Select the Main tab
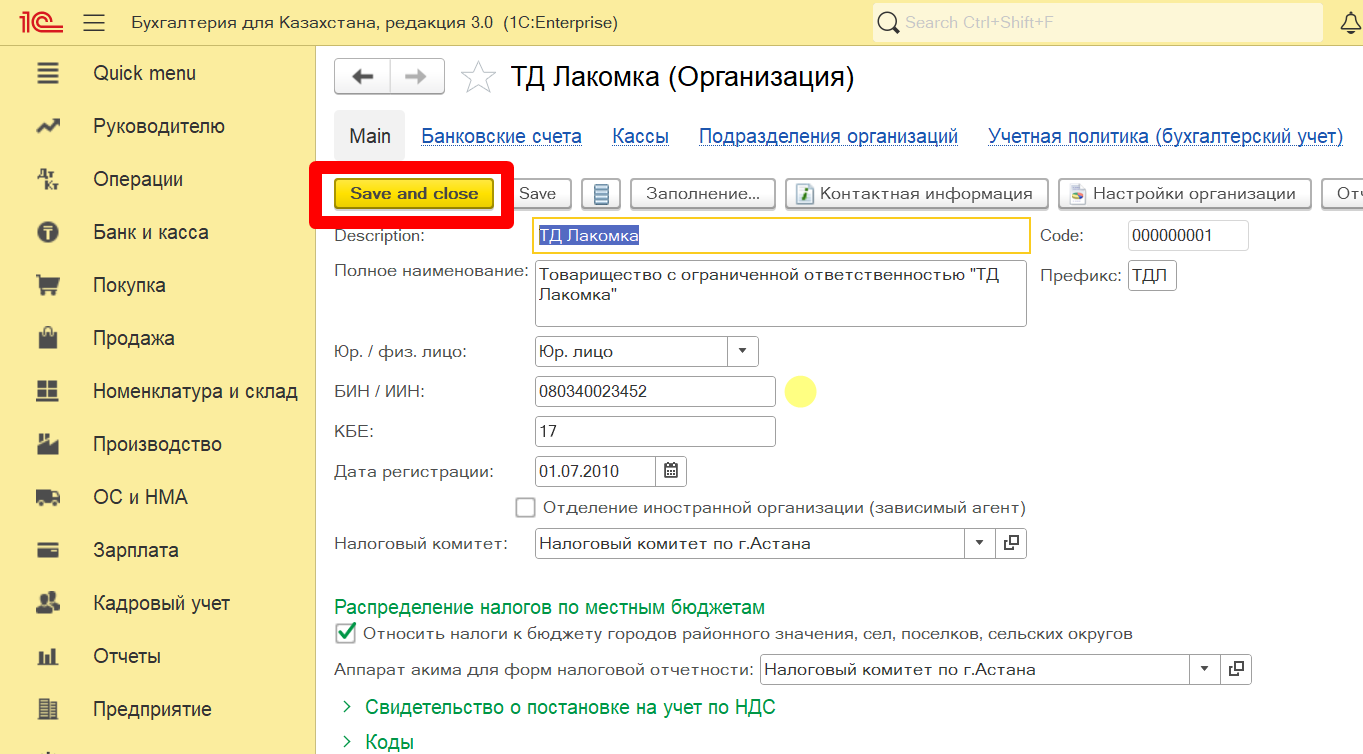This screenshot has height=754, width=1363. click(x=370, y=136)
